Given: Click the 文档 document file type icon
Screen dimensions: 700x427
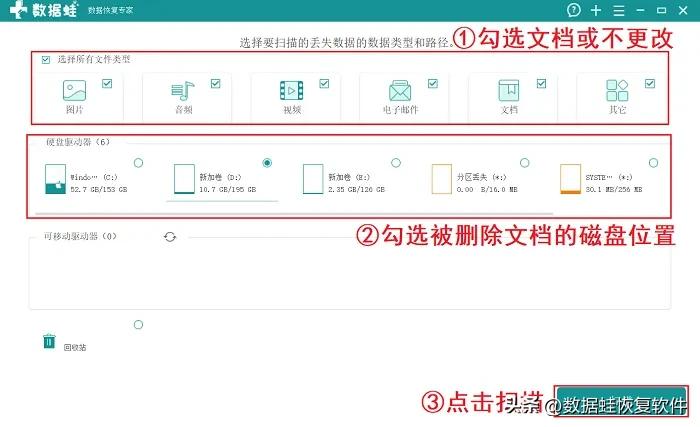Looking at the screenshot, I should coord(508,91).
